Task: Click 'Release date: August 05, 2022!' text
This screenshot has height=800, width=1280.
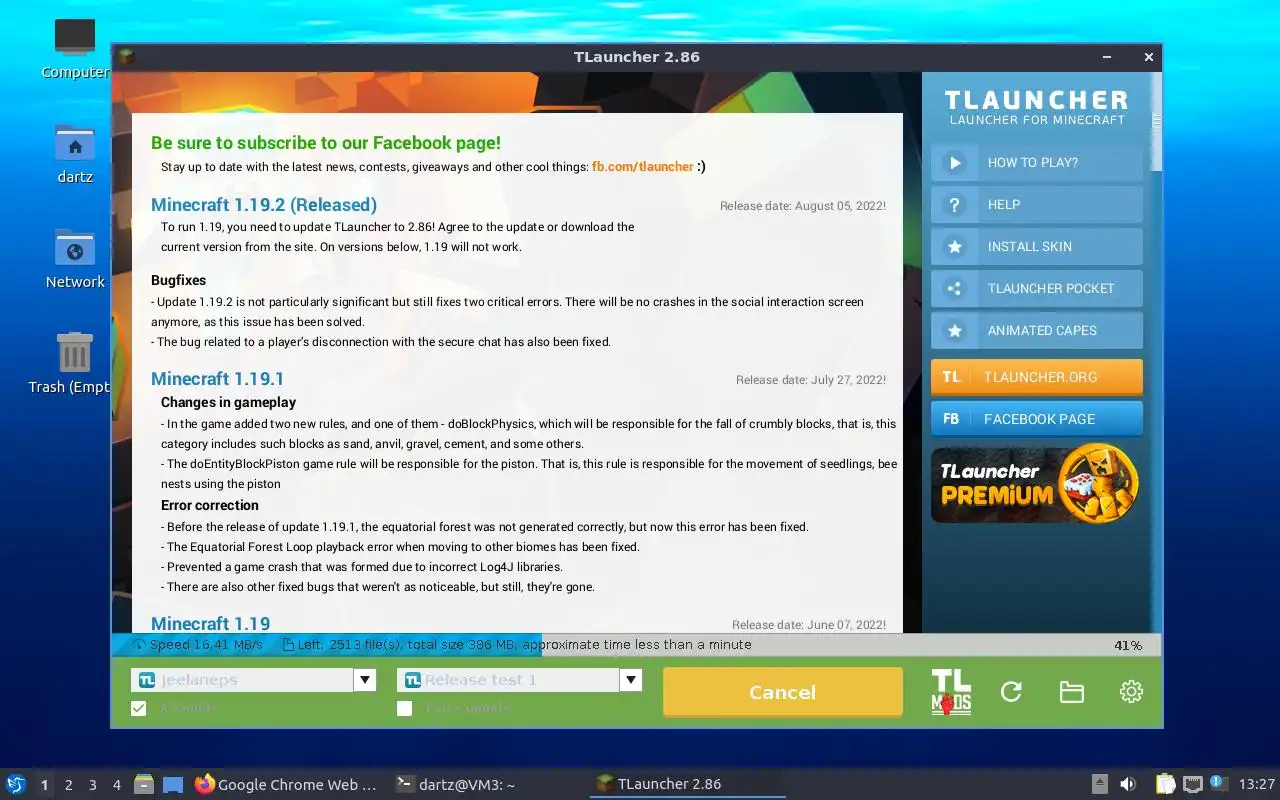Action: click(x=803, y=206)
